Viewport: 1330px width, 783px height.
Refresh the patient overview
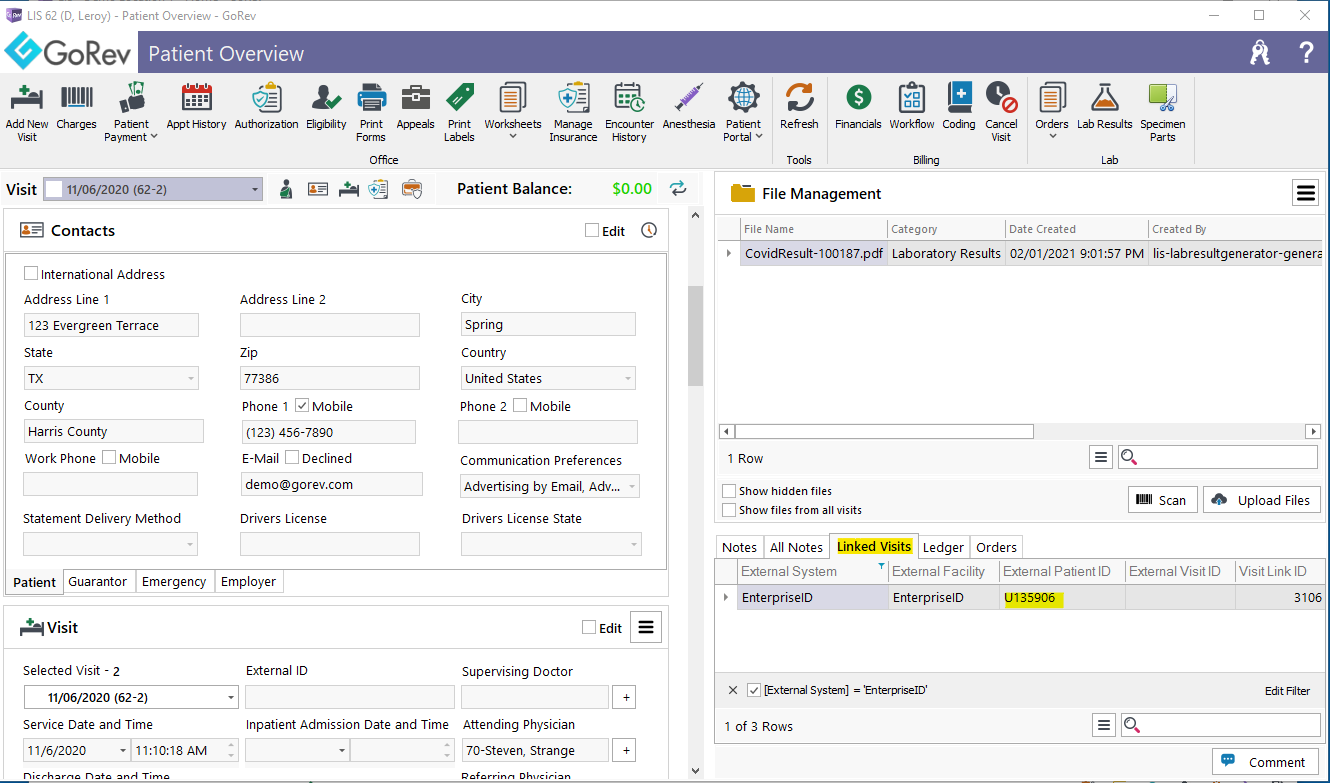pos(799,107)
